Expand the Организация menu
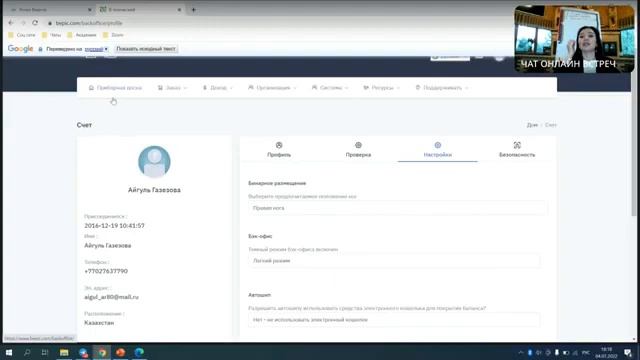 click(x=272, y=88)
